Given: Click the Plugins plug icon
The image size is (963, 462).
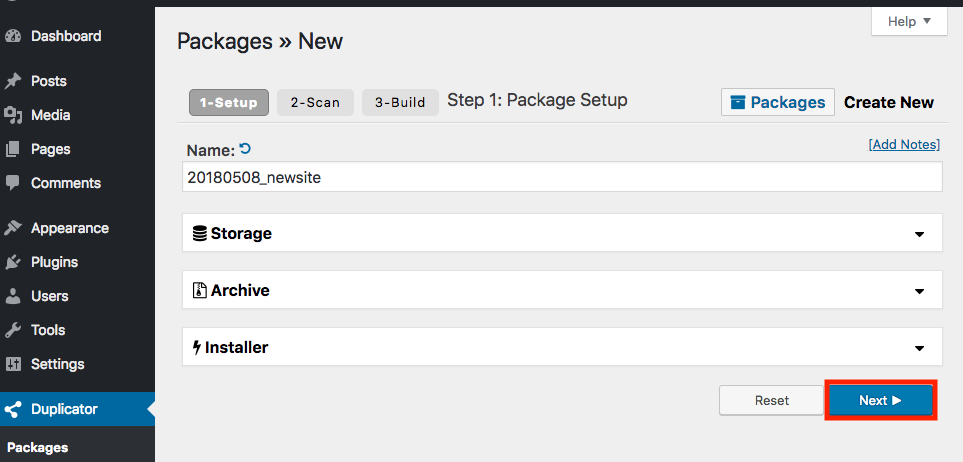Looking at the screenshot, I should click(13, 262).
